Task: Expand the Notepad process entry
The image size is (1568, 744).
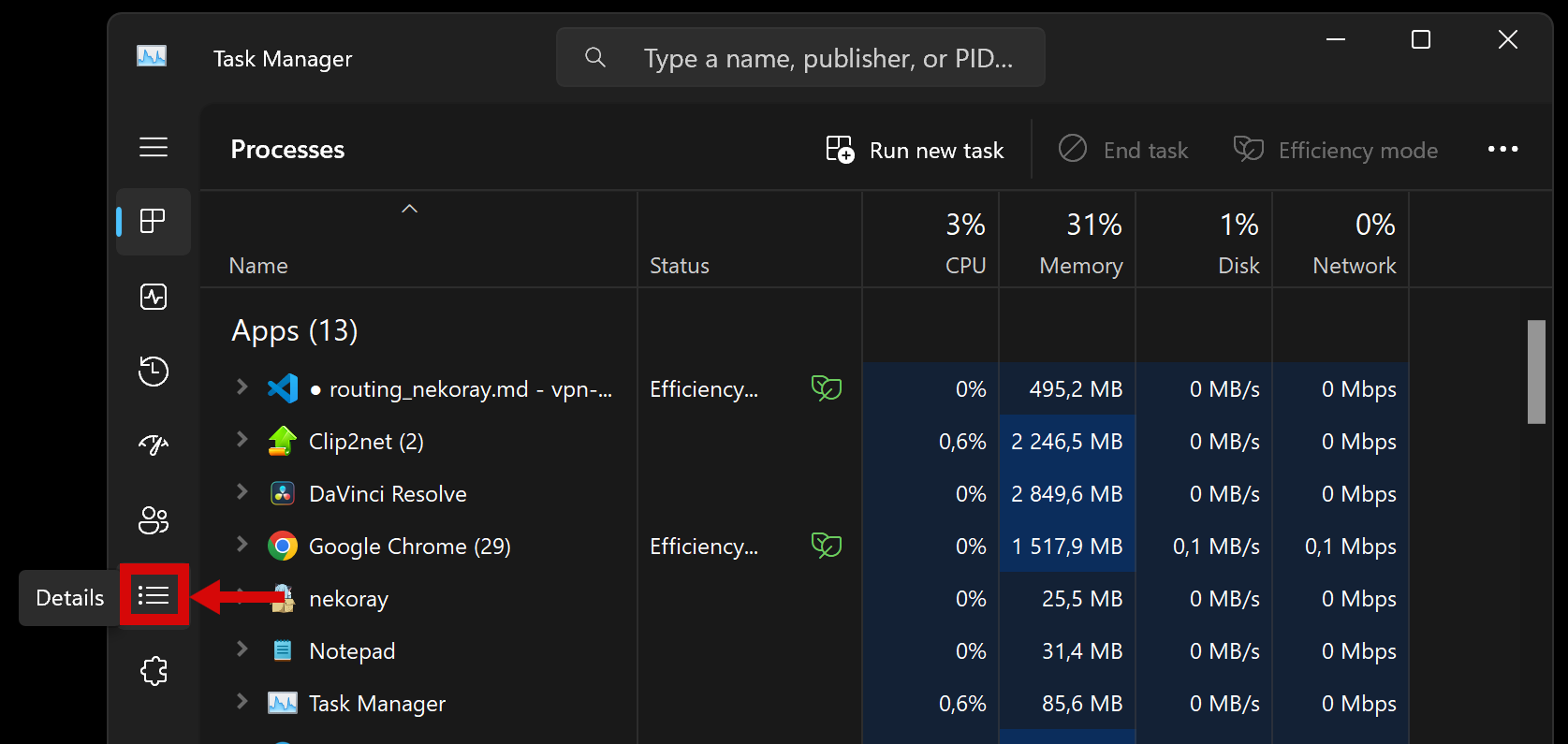Action: tap(242, 649)
